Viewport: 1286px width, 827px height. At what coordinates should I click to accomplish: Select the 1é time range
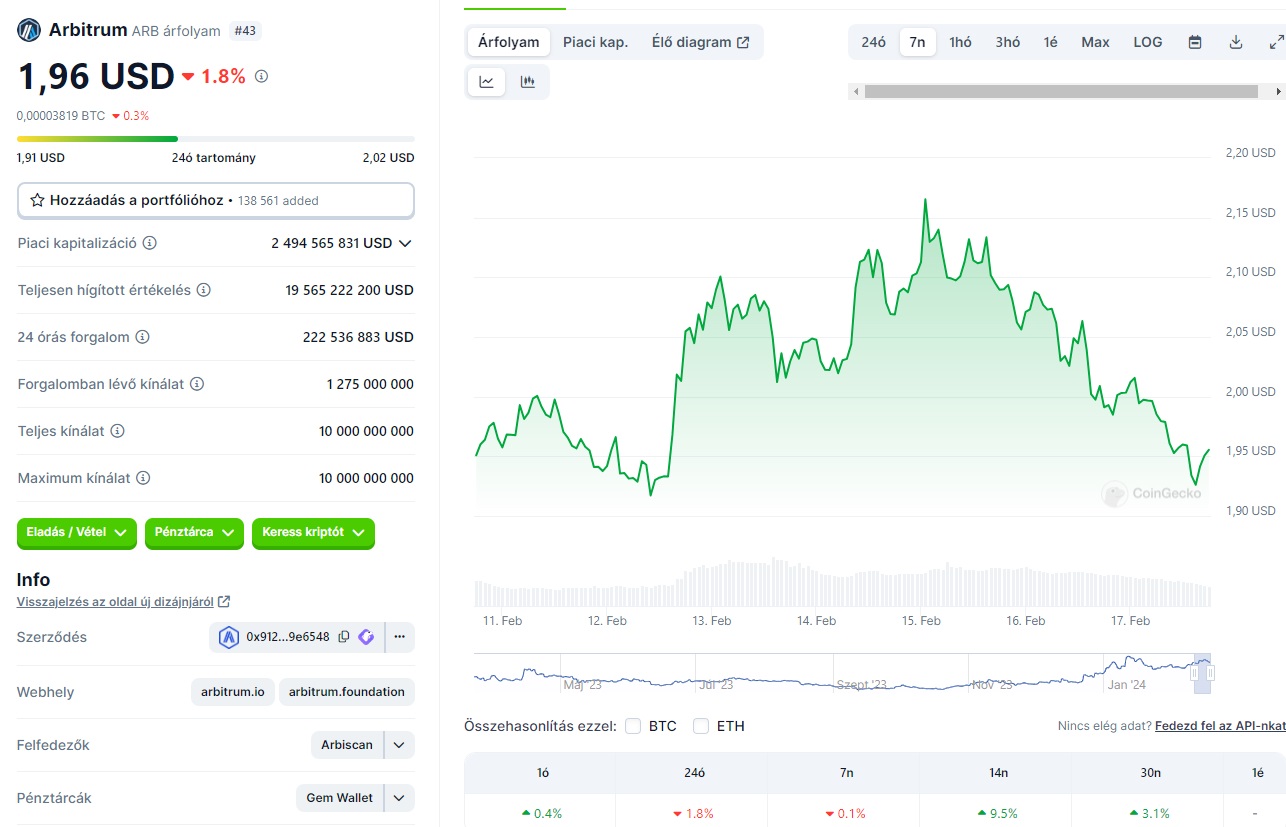(x=1051, y=42)
